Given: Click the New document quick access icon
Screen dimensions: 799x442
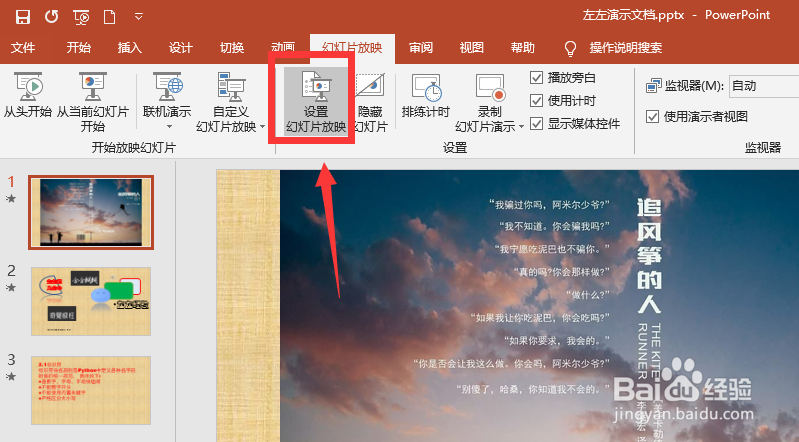Looking at the screenshot, I should click(x=109, y=17).
